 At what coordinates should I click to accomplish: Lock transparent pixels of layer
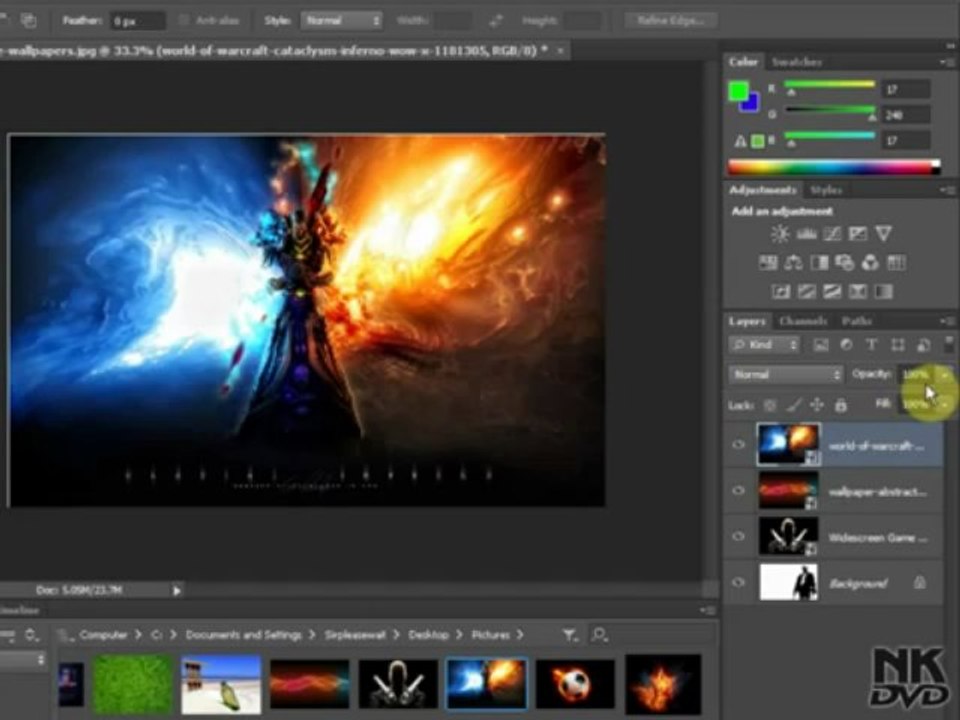[x=770, y=405]
